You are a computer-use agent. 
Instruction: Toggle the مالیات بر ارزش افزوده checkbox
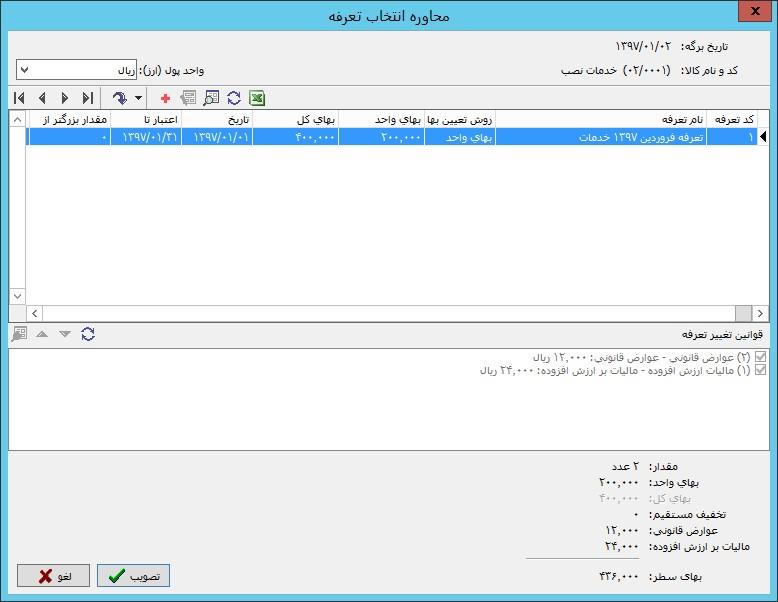point(761,370)
